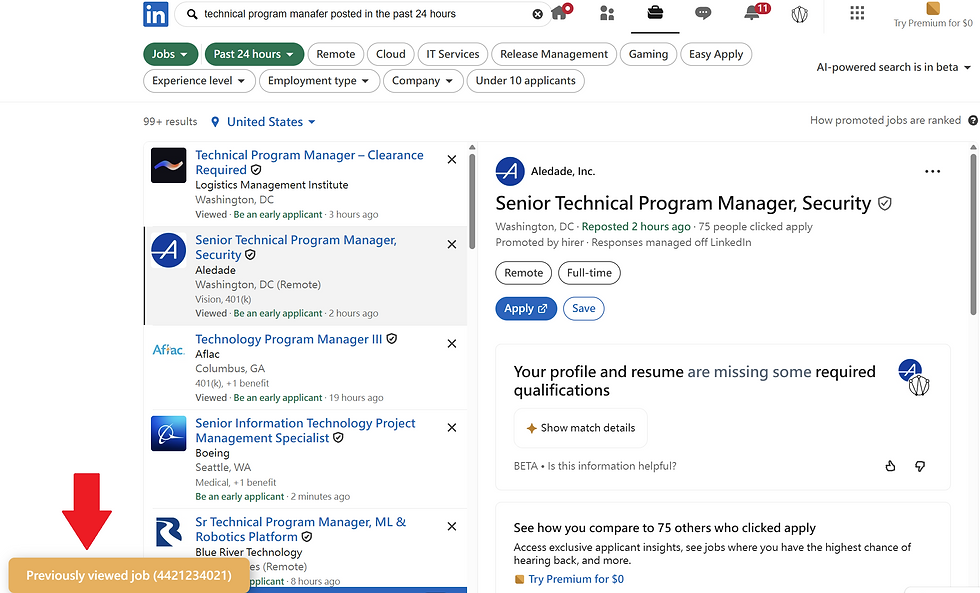
Task: Open Aledade logo in job details header
Action: pos(510,171)
